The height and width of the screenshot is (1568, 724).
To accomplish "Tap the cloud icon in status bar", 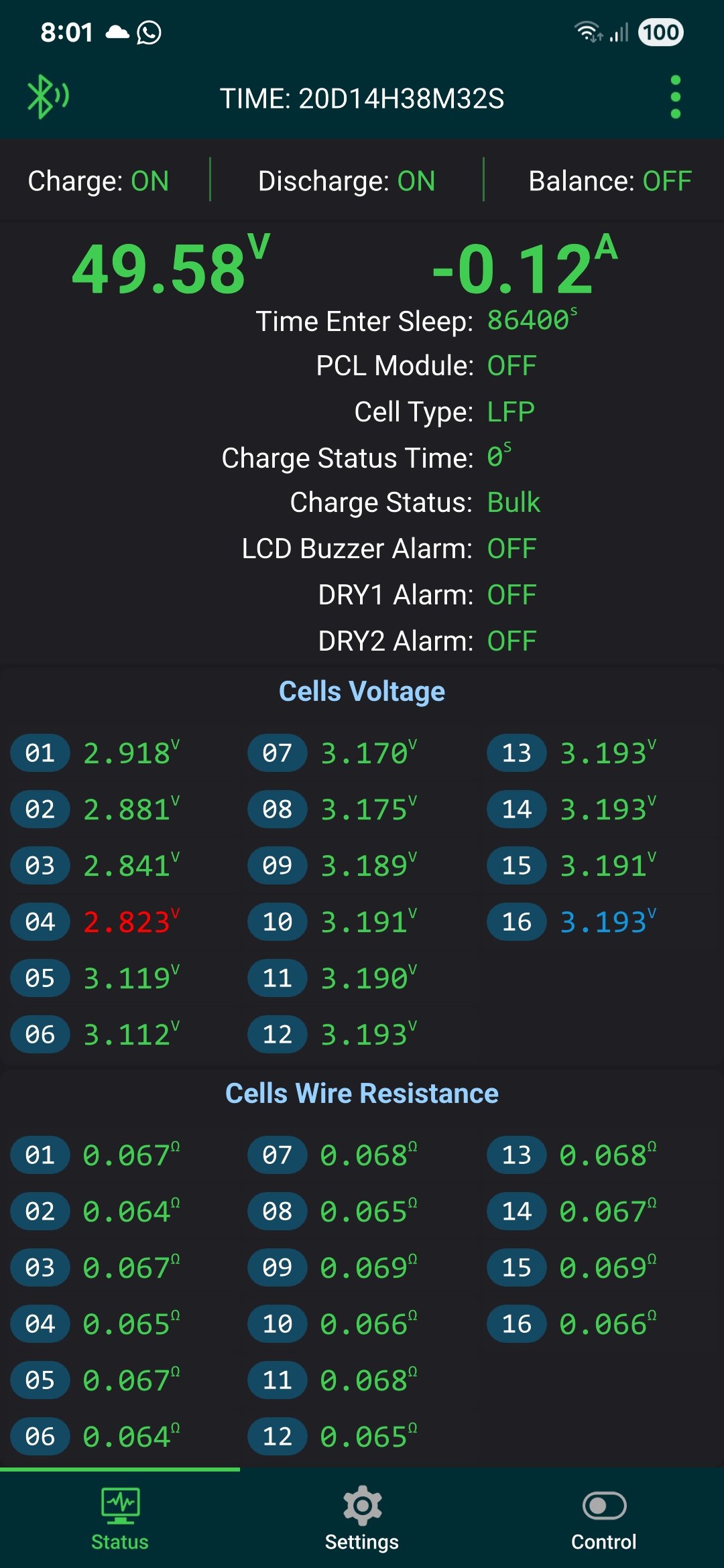I will pyautogui.click(x=117, y=32).
